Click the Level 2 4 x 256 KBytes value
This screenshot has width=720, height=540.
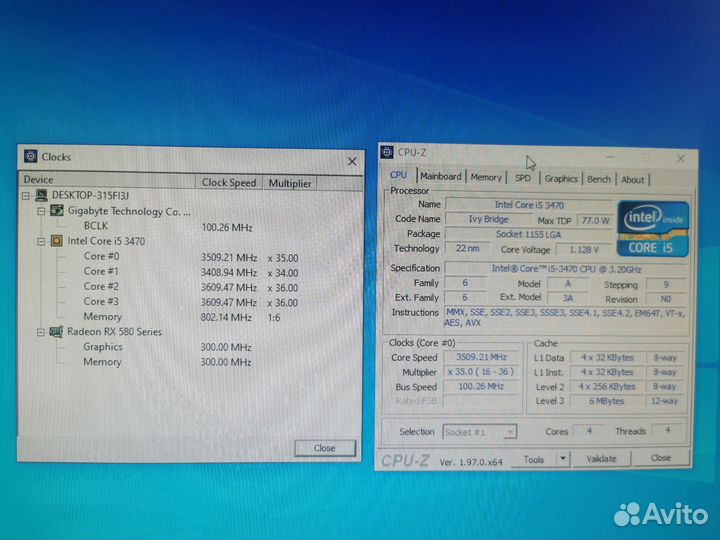point(607,387)
